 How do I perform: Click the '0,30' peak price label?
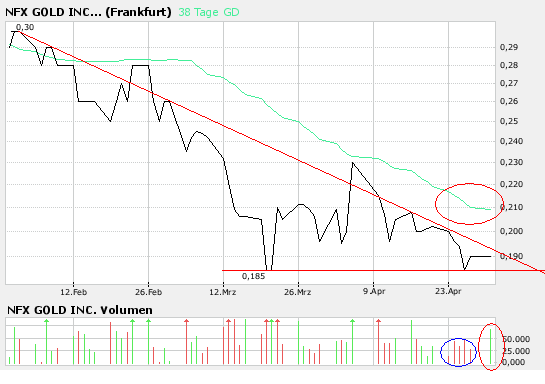(25, 27)
